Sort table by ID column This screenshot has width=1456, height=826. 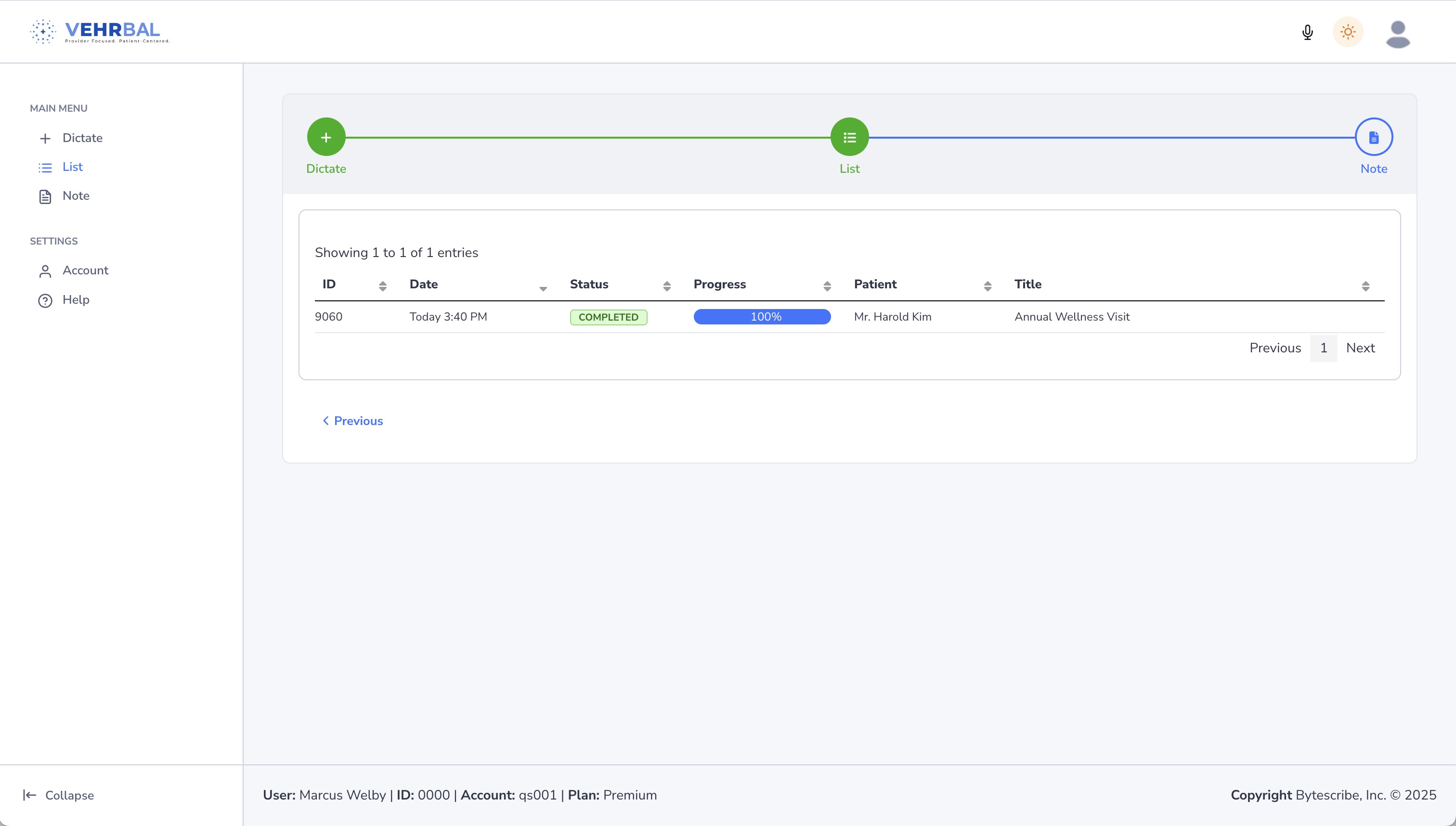(x=382, y=286)
